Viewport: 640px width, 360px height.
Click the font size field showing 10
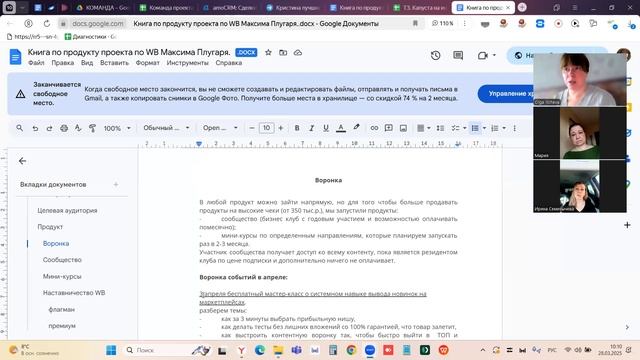pos(266,128)
